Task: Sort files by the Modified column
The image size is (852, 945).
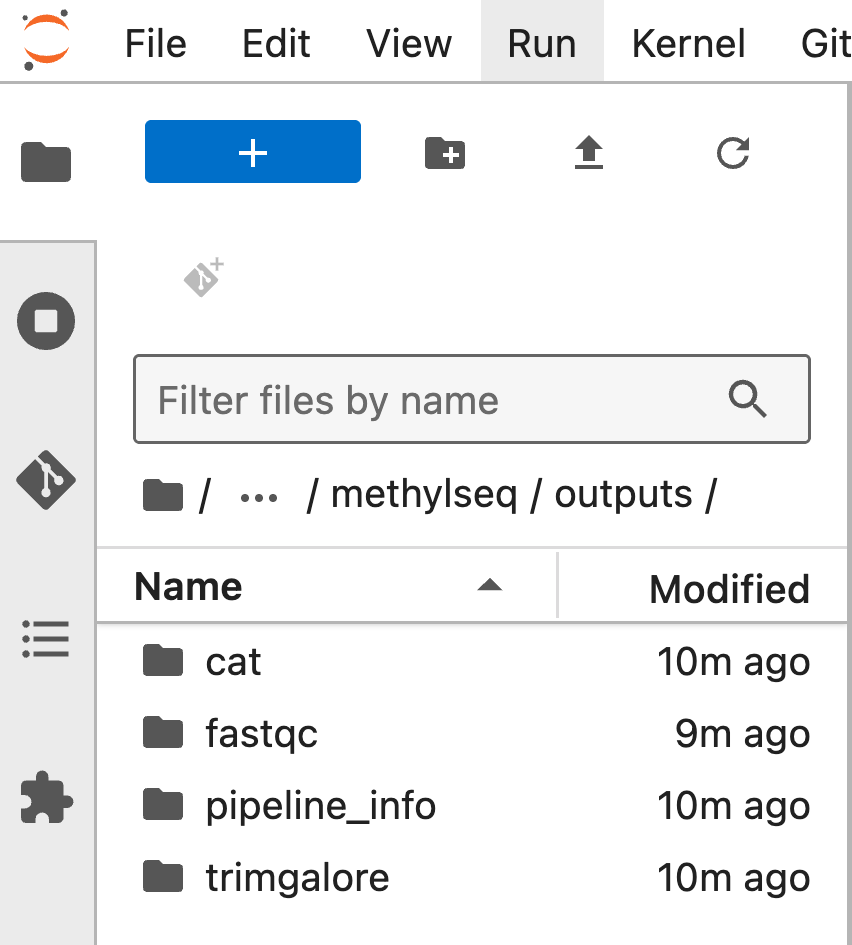Action: (703, 586)
